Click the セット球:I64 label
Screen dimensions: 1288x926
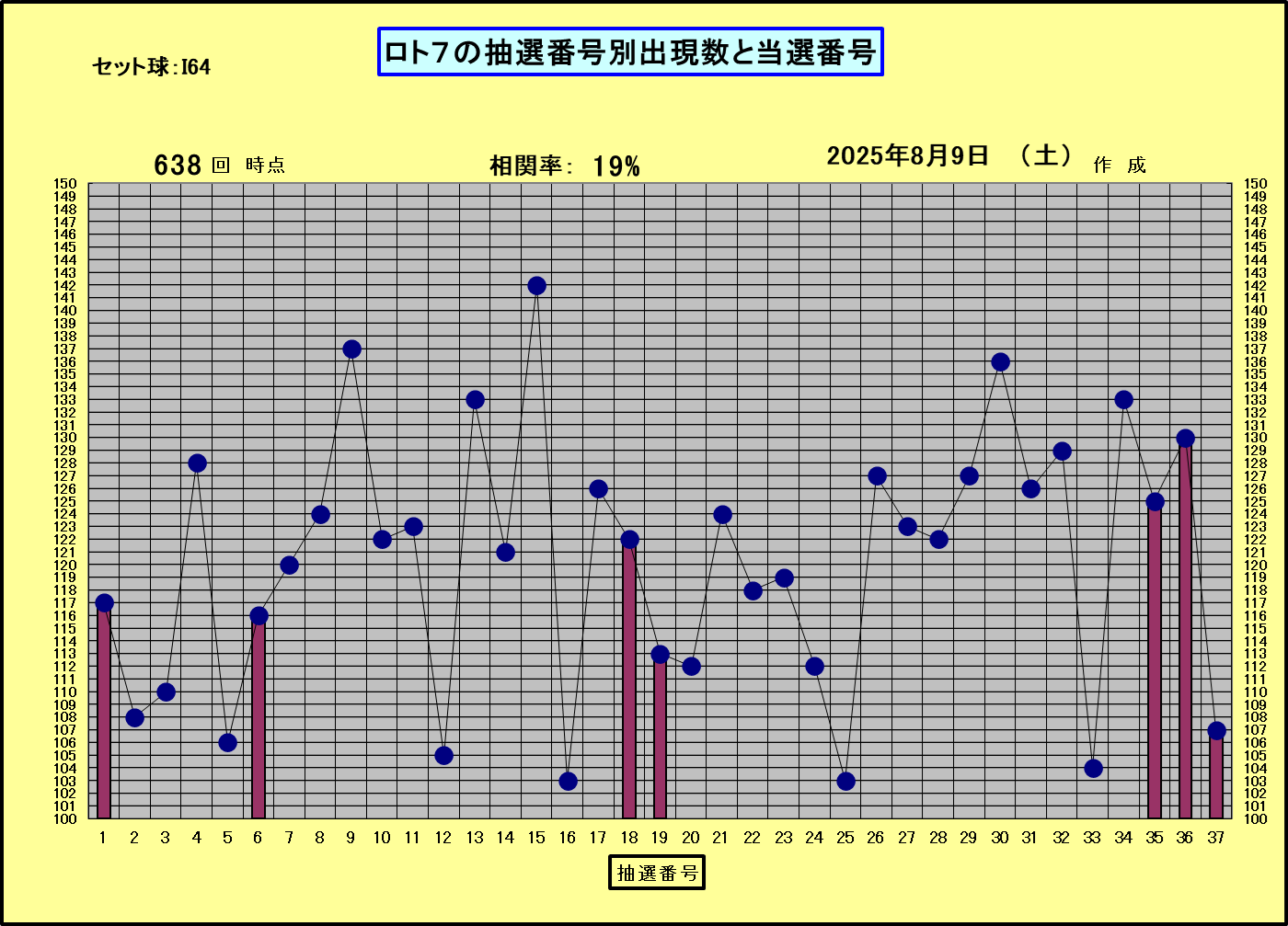click(151, 67)
